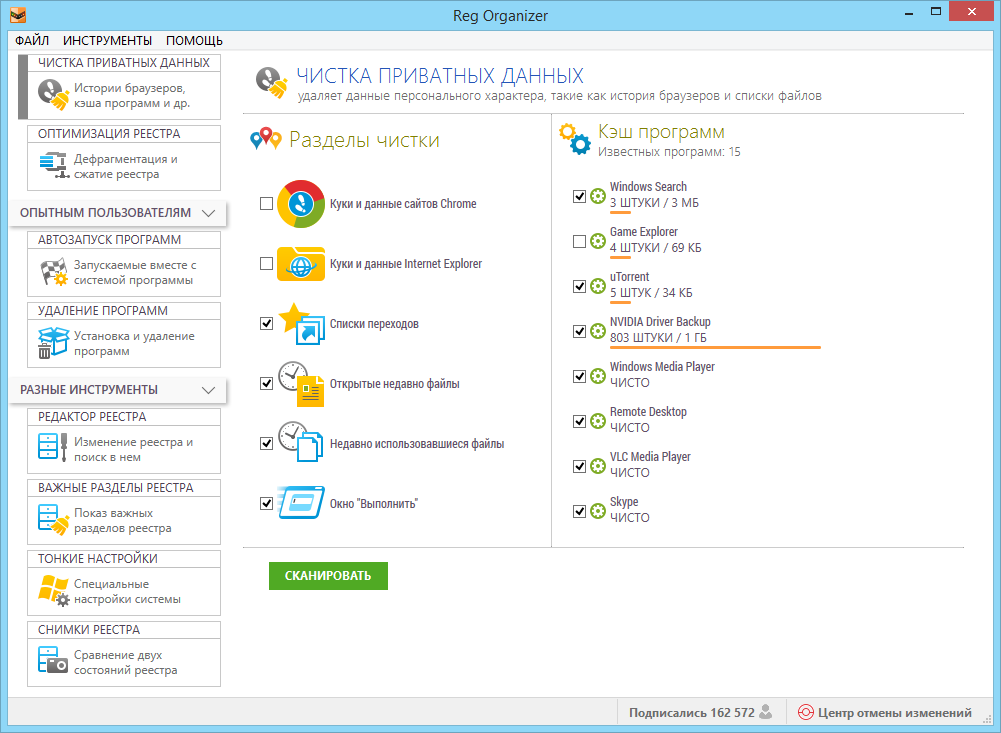The height and width of the screenshot is (733, 1001).
Task: Click "803 ШТУКИ / 1 ГБ" text
Action: pyautogui.click(x=658, y=338)
